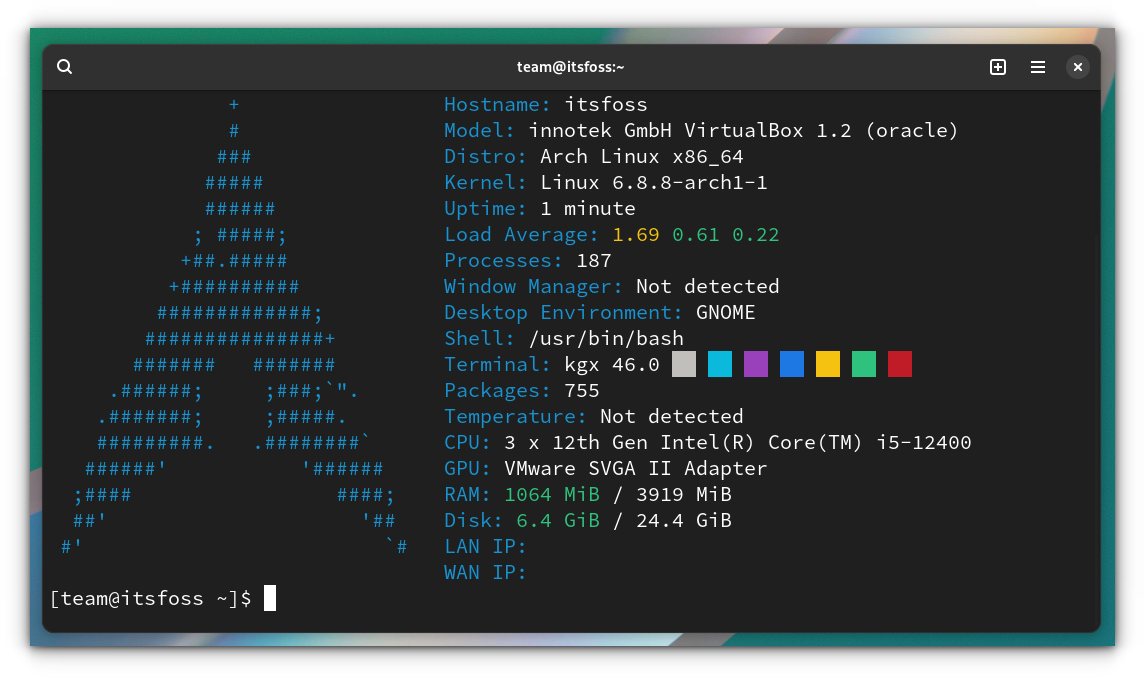This screenshot has width=1145, height=678.
Task: Select the gray terminal color swatch
Action: coord(684,364)
